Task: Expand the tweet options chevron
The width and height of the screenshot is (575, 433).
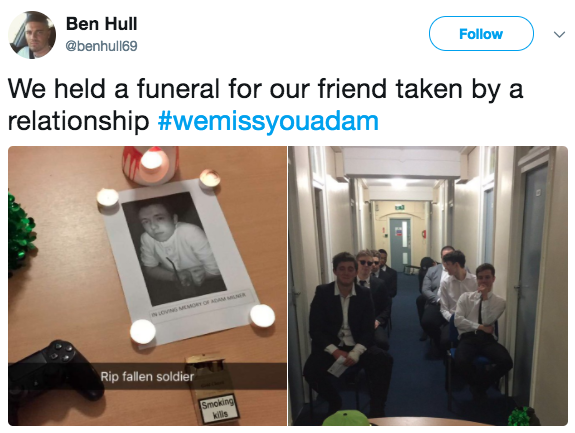Action: pyautogui.click(x=559, y=34)
